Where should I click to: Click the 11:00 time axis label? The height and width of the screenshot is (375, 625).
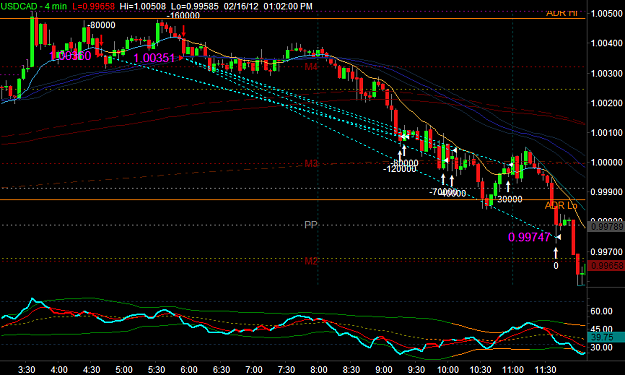(x=513, y=370)
